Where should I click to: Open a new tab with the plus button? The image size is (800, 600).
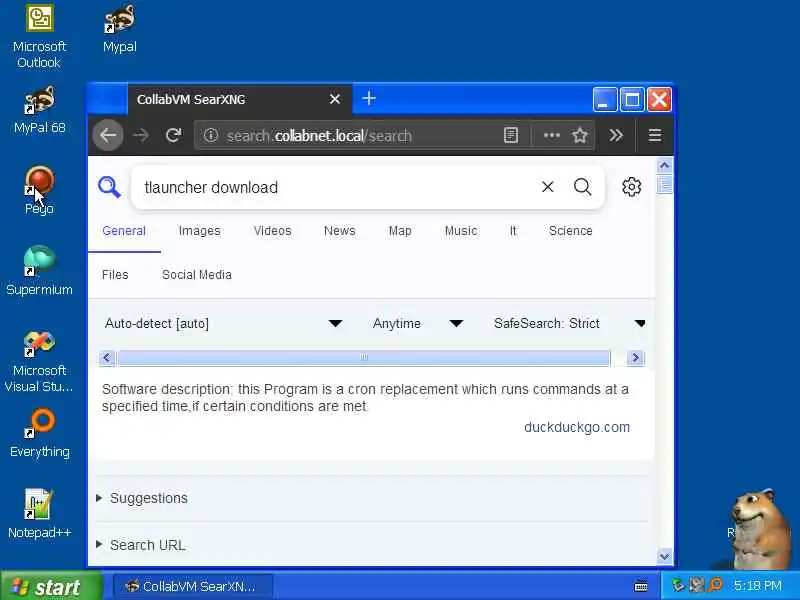pos(369,98)
